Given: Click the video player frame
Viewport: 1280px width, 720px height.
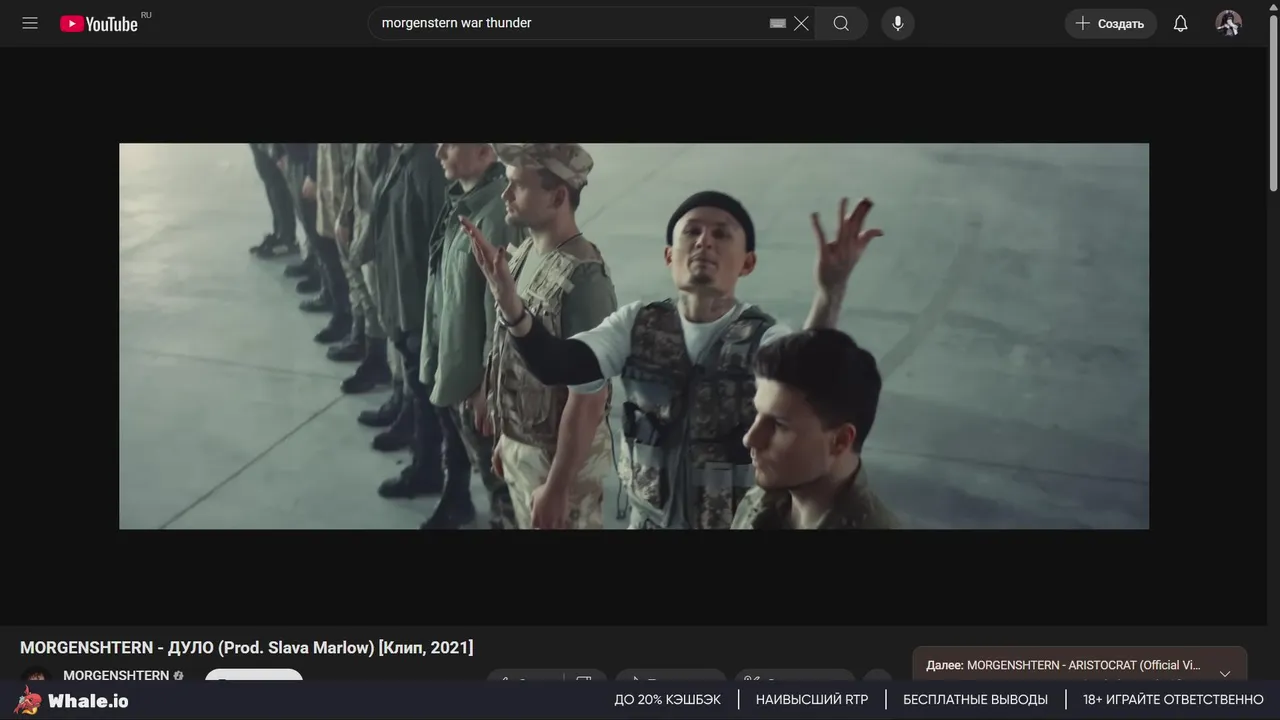Looking at the screenshot, I should 634,336.
